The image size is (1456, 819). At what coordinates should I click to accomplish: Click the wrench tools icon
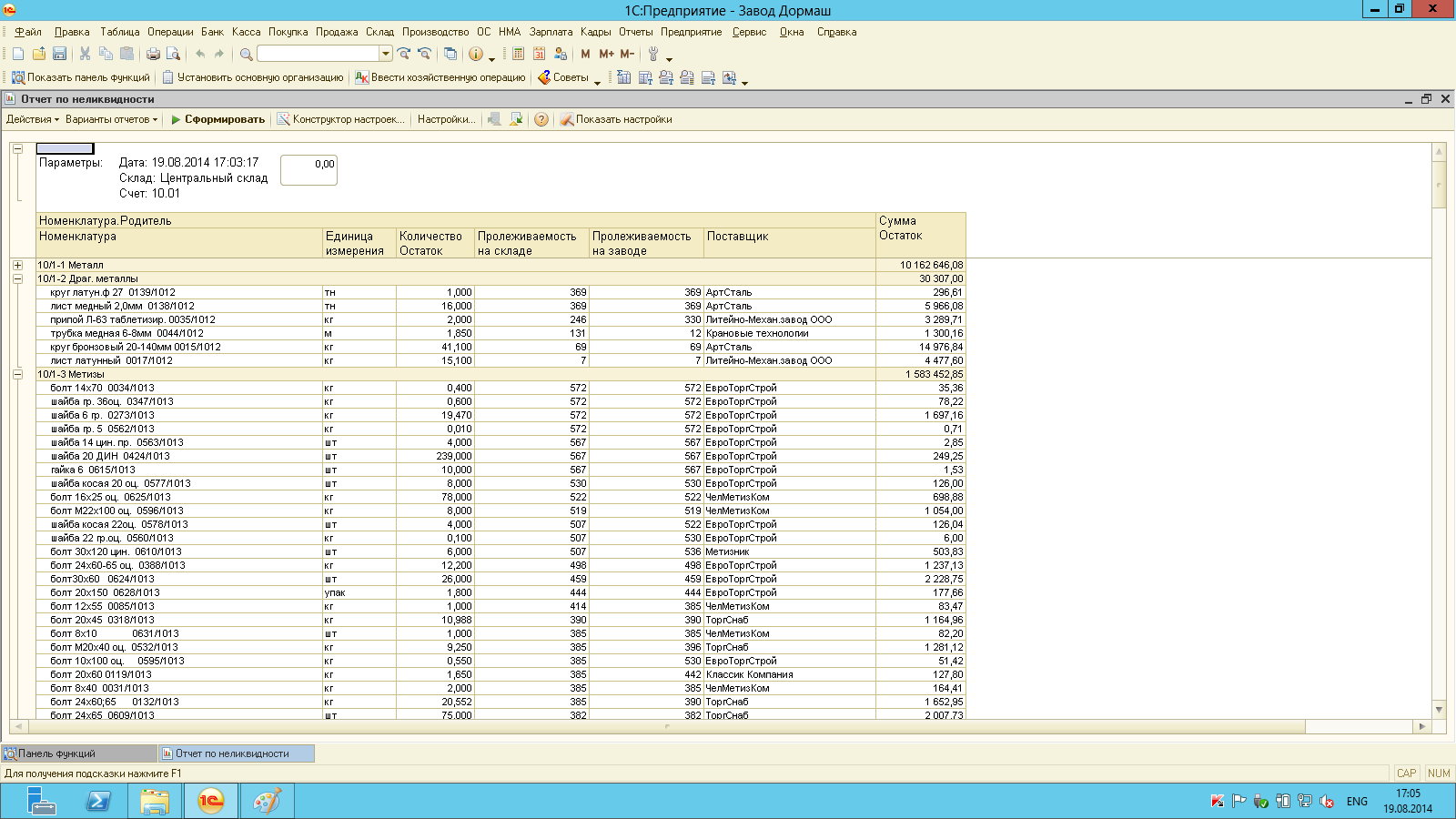653,55
